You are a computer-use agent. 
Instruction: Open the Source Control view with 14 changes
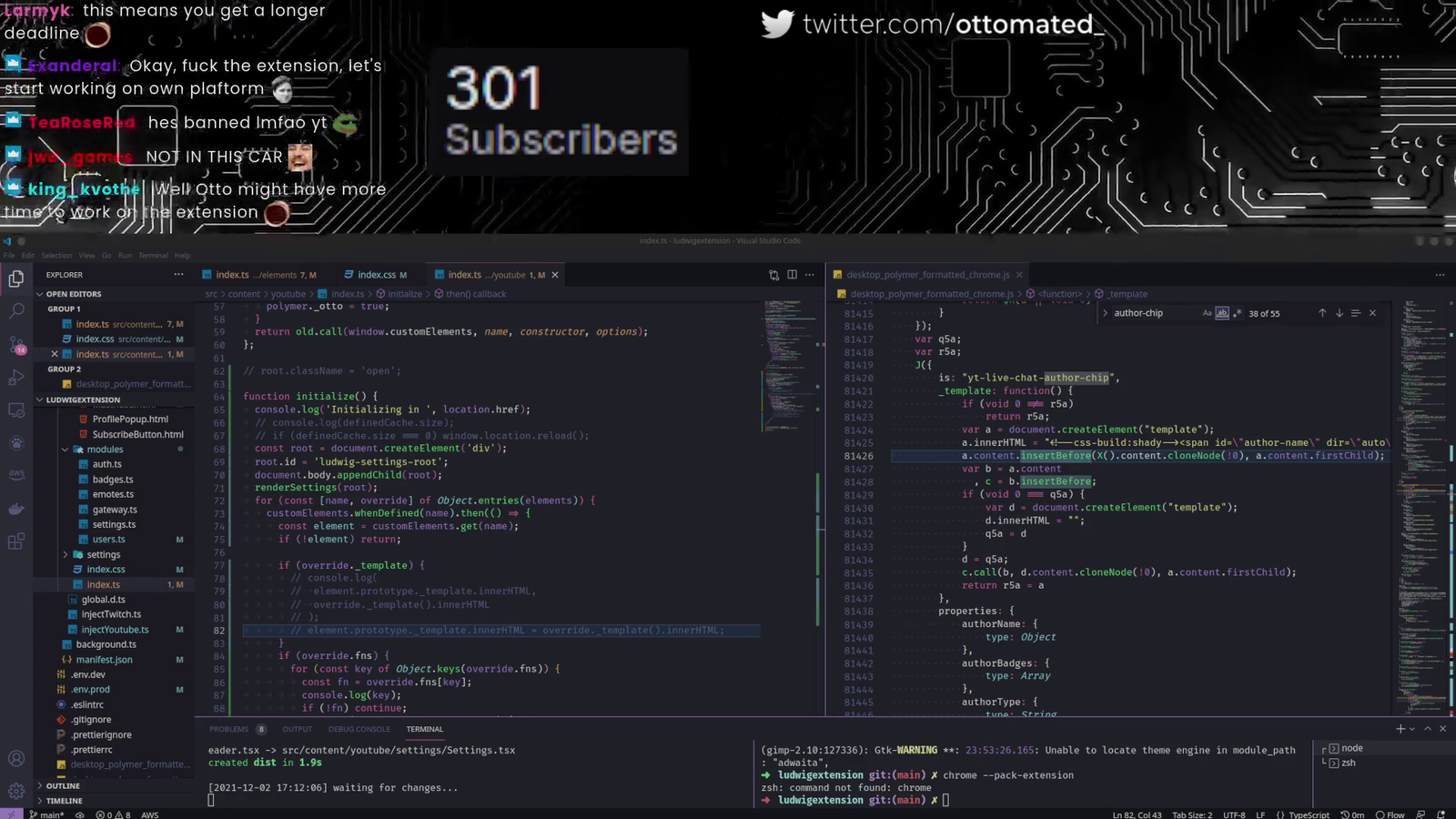click(16, 345)
